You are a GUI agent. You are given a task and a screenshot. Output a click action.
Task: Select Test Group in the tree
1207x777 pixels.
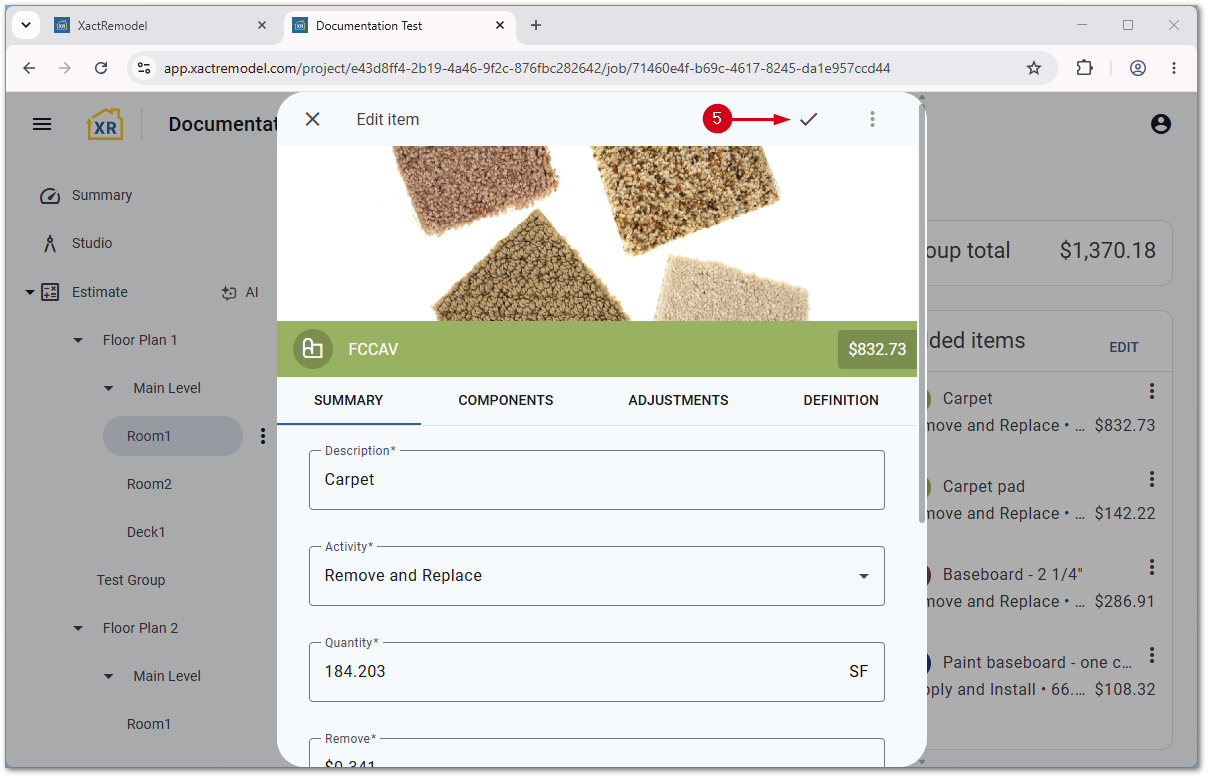click(131, 580)
